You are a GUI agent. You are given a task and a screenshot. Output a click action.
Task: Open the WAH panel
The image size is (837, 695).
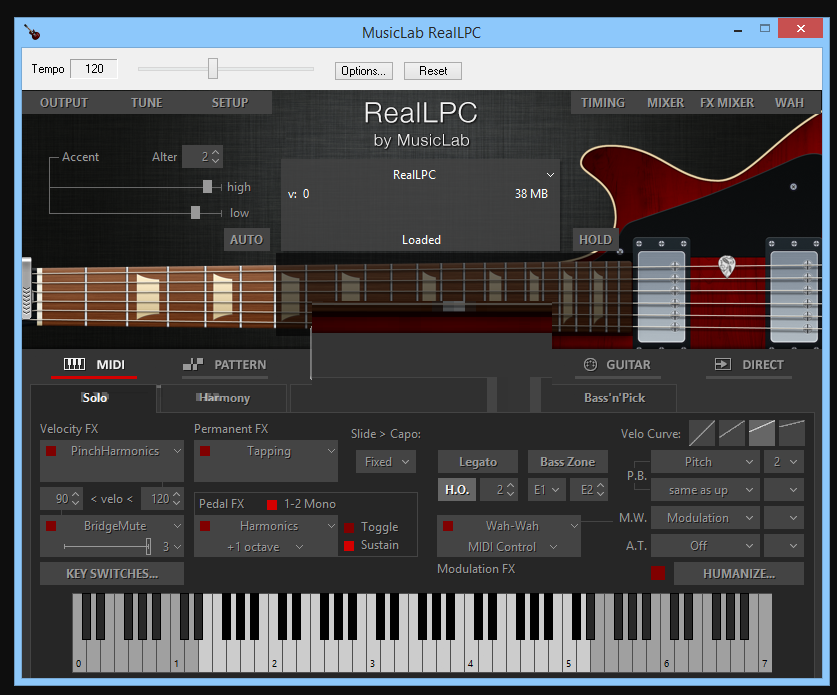(x=789, y=102)
